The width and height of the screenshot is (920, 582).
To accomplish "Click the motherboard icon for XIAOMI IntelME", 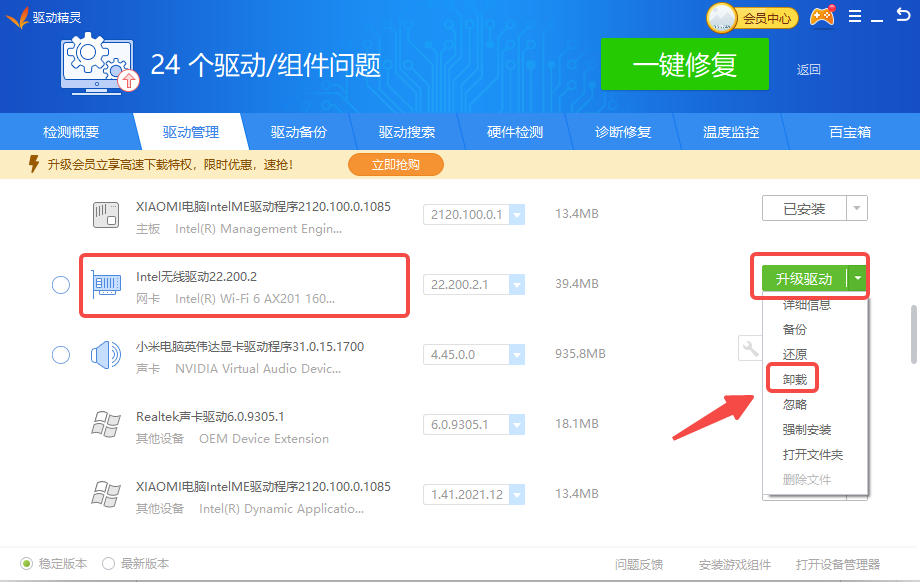I will coord(107,215).
